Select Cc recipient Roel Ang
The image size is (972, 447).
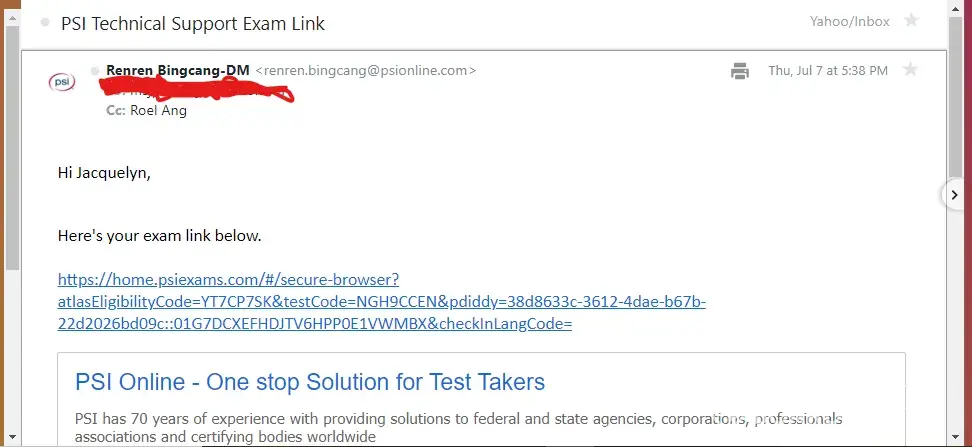[158, 111]
